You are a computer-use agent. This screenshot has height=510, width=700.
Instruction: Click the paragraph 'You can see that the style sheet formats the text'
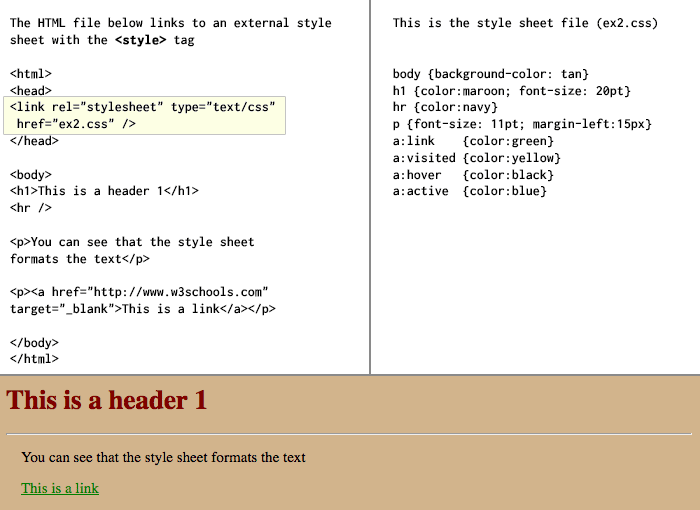pyautogui.click(x=163, y=457)
